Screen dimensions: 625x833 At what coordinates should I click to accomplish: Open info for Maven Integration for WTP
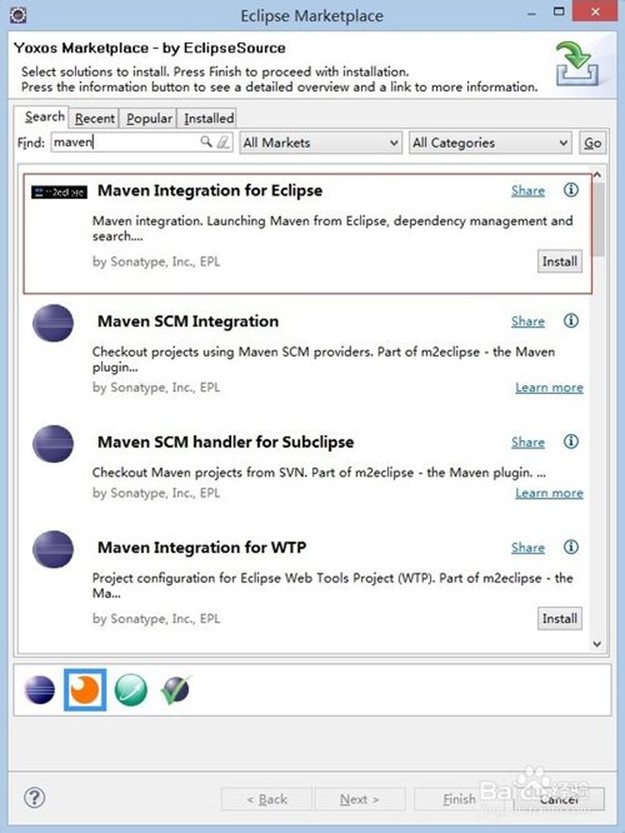tap(571, 547)
